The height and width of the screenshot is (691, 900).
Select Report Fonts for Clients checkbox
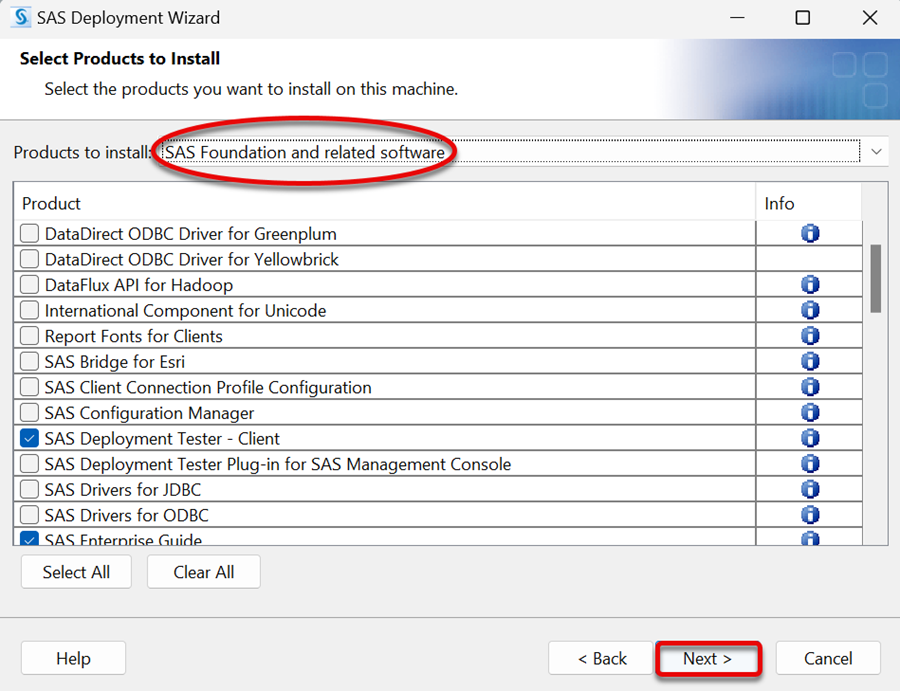click(29, 336)
